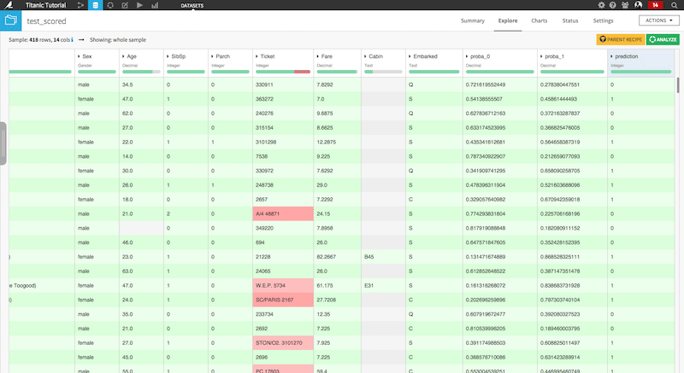Switch to the Charts tab
This screenshot has width=684, height=373.
[x=539, y=21]
